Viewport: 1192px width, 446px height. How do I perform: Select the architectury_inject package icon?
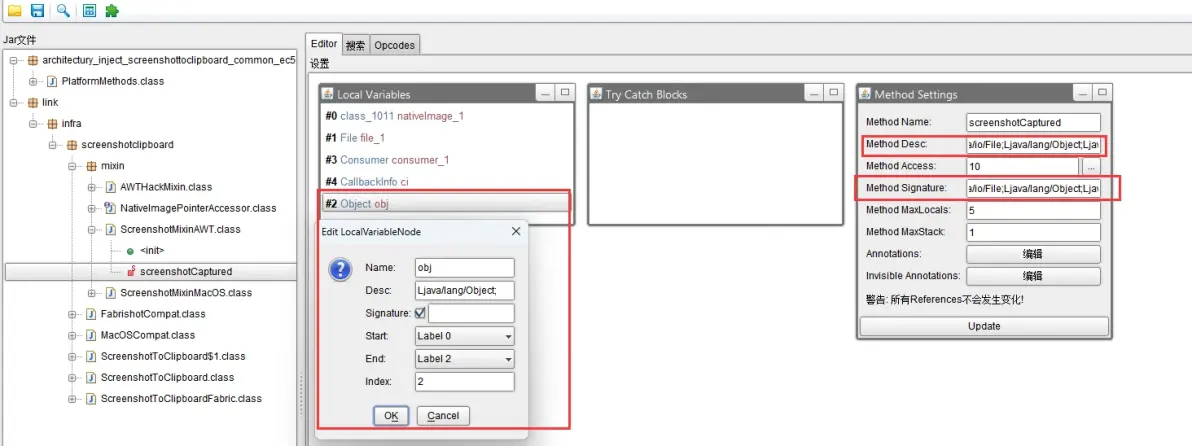coord(33,60)
